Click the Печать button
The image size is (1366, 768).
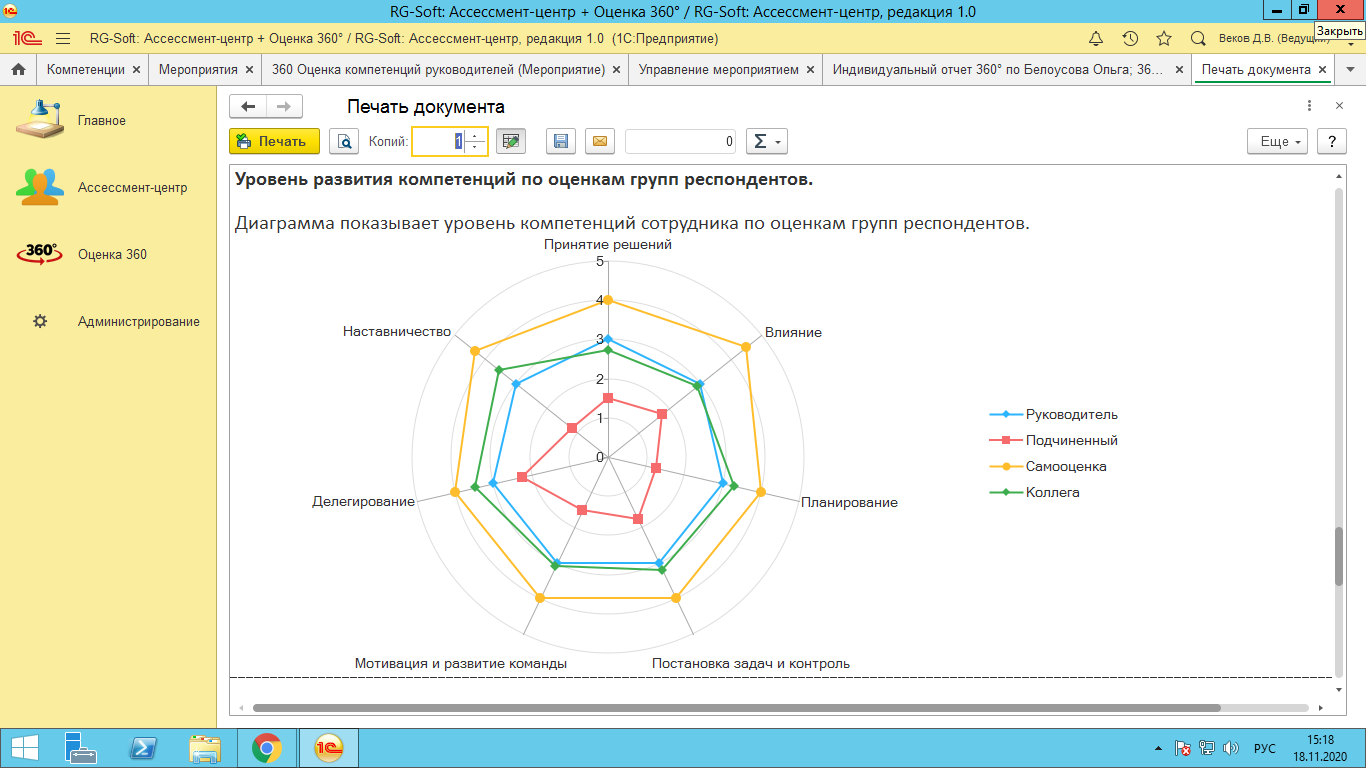[x=274, y=141]
